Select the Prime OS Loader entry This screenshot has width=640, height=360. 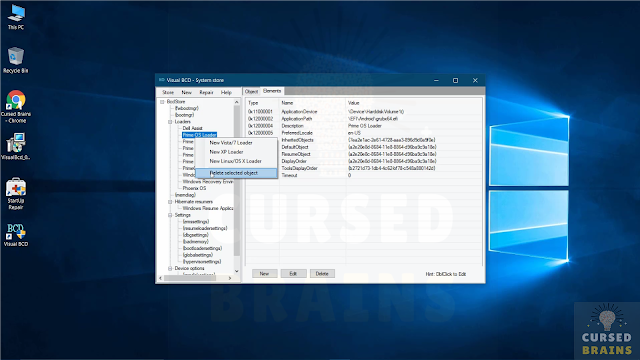click(199, 135)
